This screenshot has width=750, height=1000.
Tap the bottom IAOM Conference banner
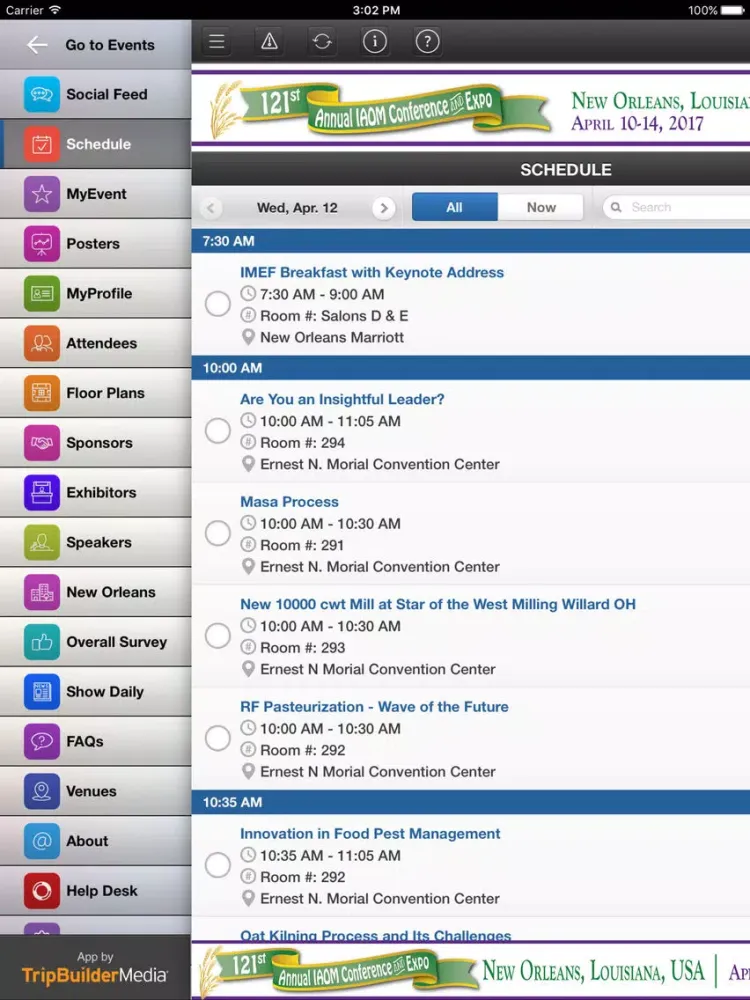(x=471, y=971)
